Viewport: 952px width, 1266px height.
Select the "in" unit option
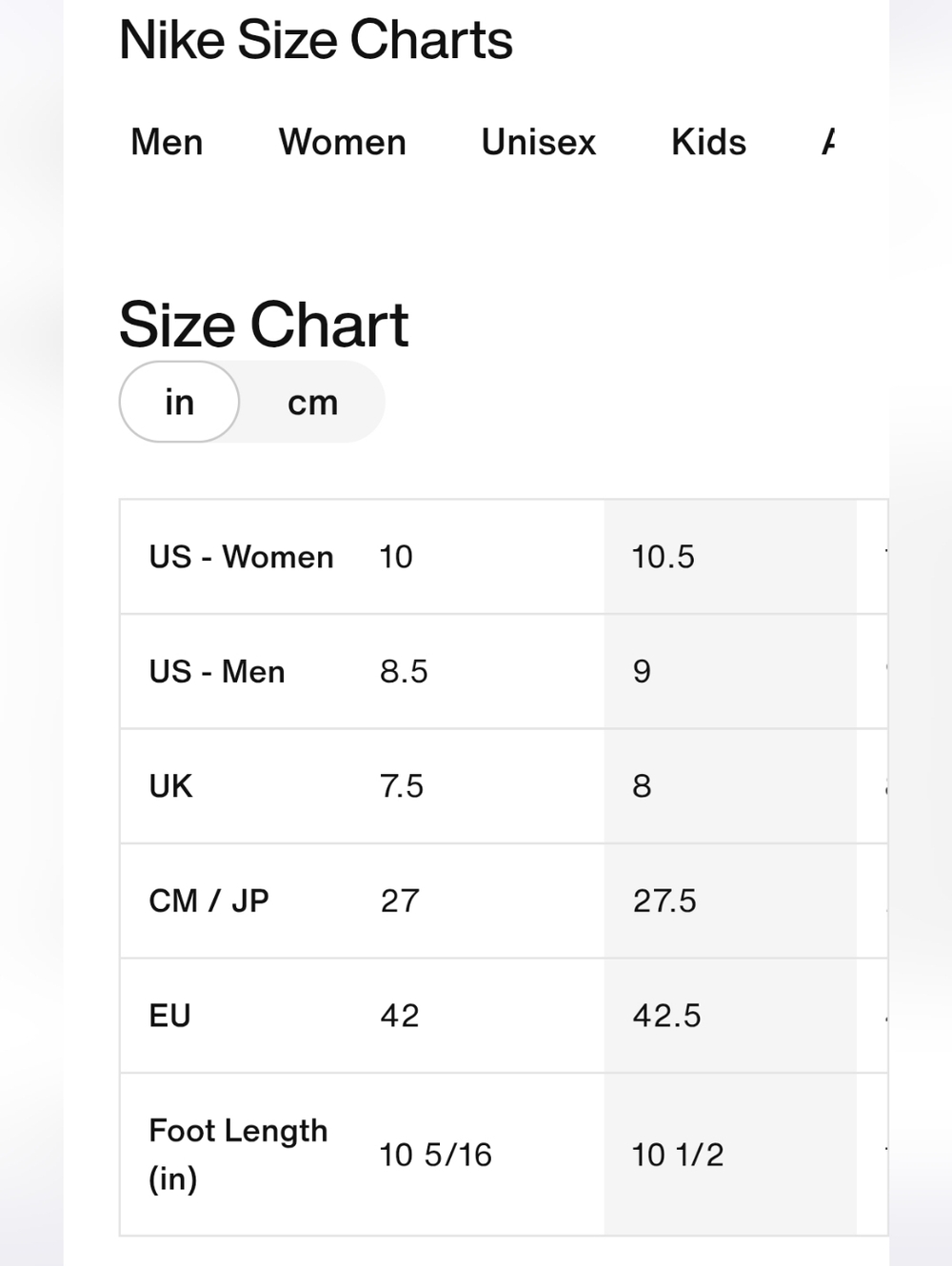pos(179,402)
